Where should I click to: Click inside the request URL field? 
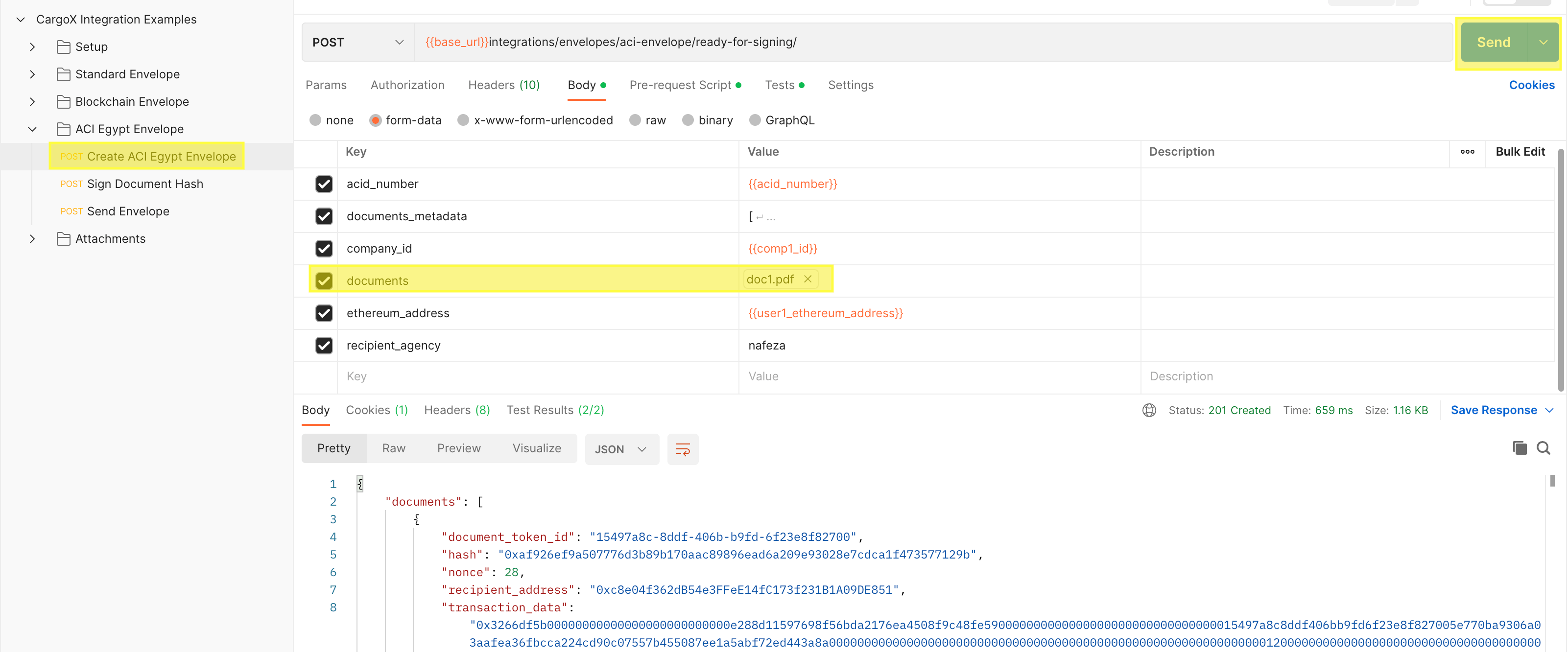pyautogui.click(x=852, y=42)
